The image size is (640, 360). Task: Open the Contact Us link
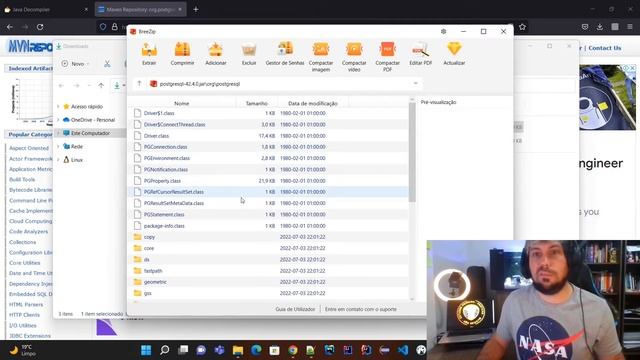(605, 48)
